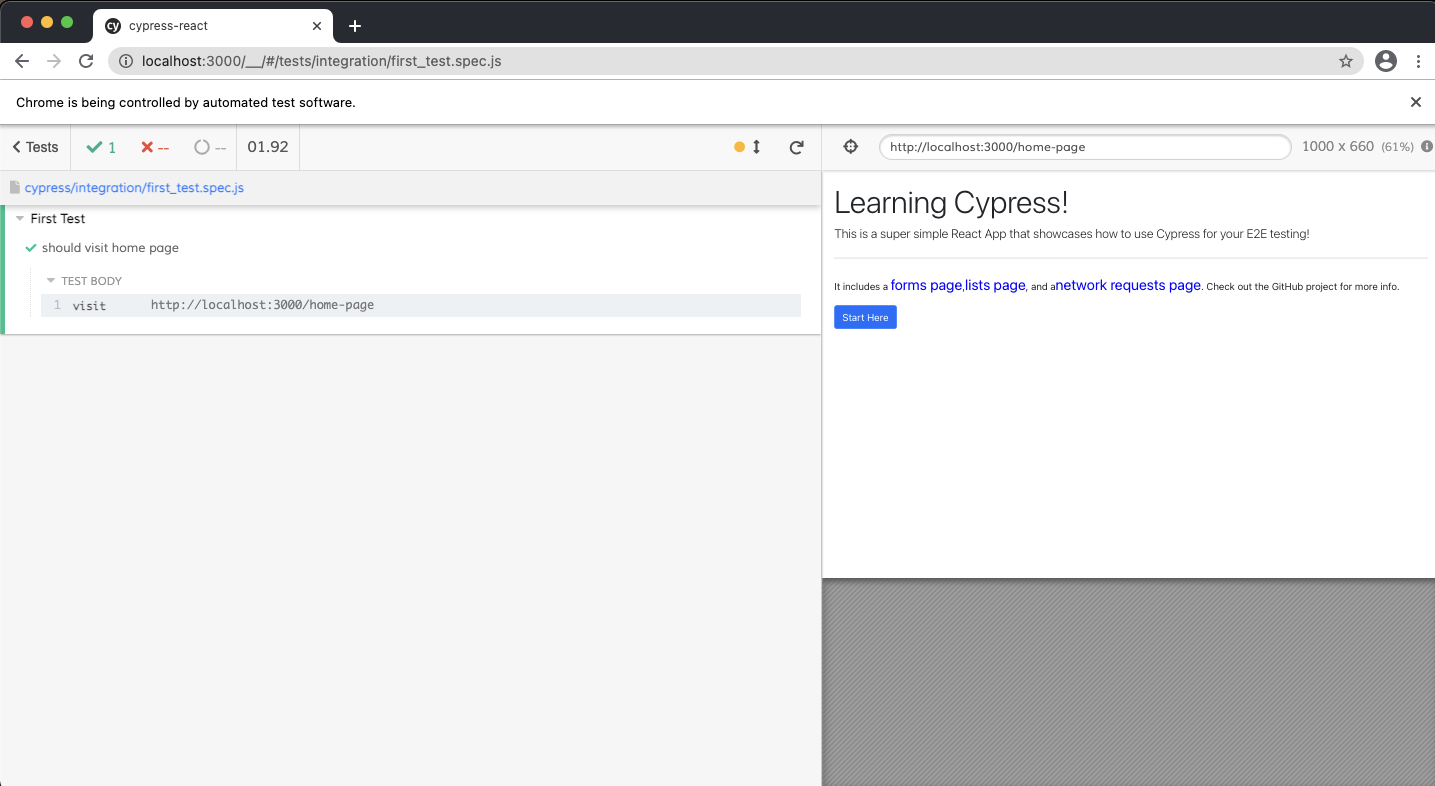Click the viewport info icon beside 61%
Image resolution: width=1435 pixels, height=786 pixels.
pyautogui.click(x=1427, y=147)
